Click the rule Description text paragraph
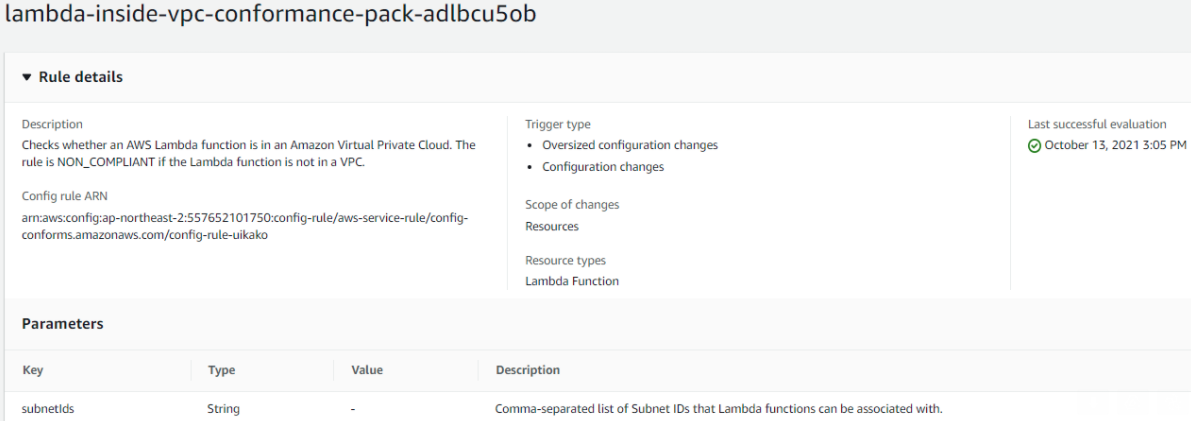The width and height of the screenshot is (1191, 421). pos(248,154)
